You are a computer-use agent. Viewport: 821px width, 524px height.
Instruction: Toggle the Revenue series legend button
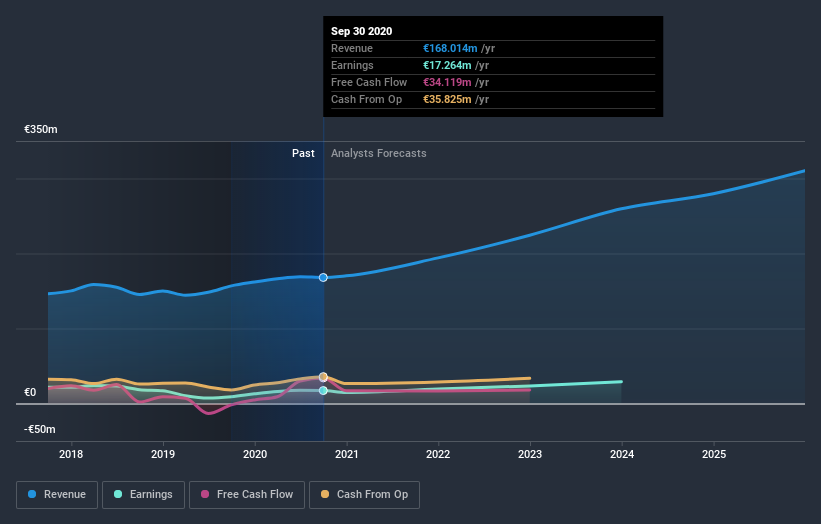[x=57, y=495]
